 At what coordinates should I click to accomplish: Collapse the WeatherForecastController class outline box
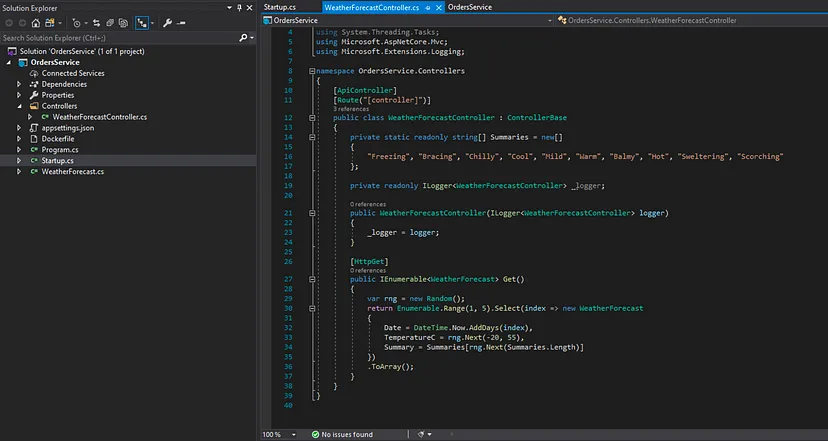click(x=312, y=118)
